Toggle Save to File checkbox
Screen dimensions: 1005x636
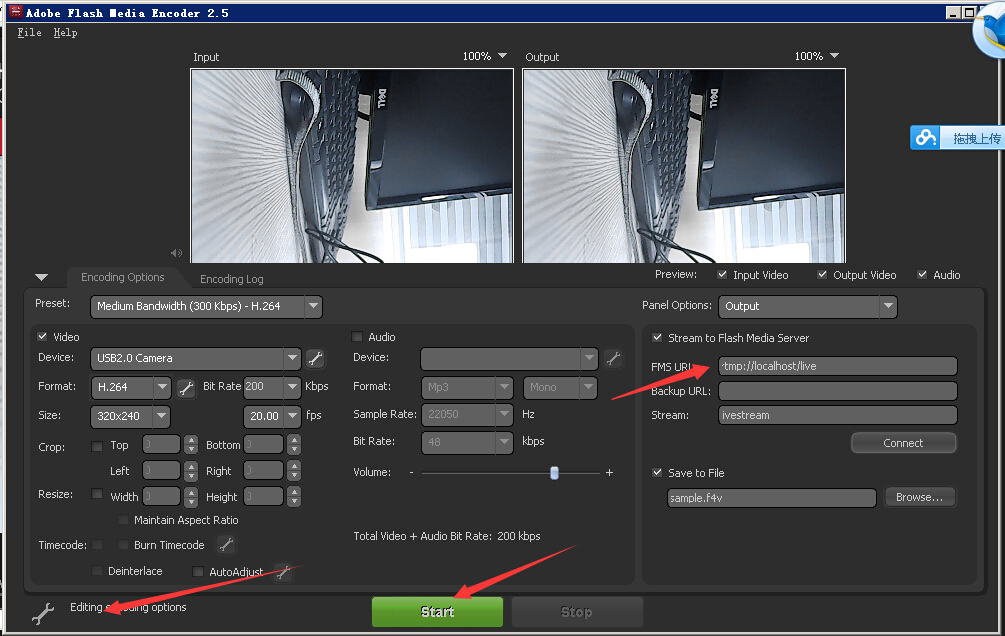click(x=657, y=473)
